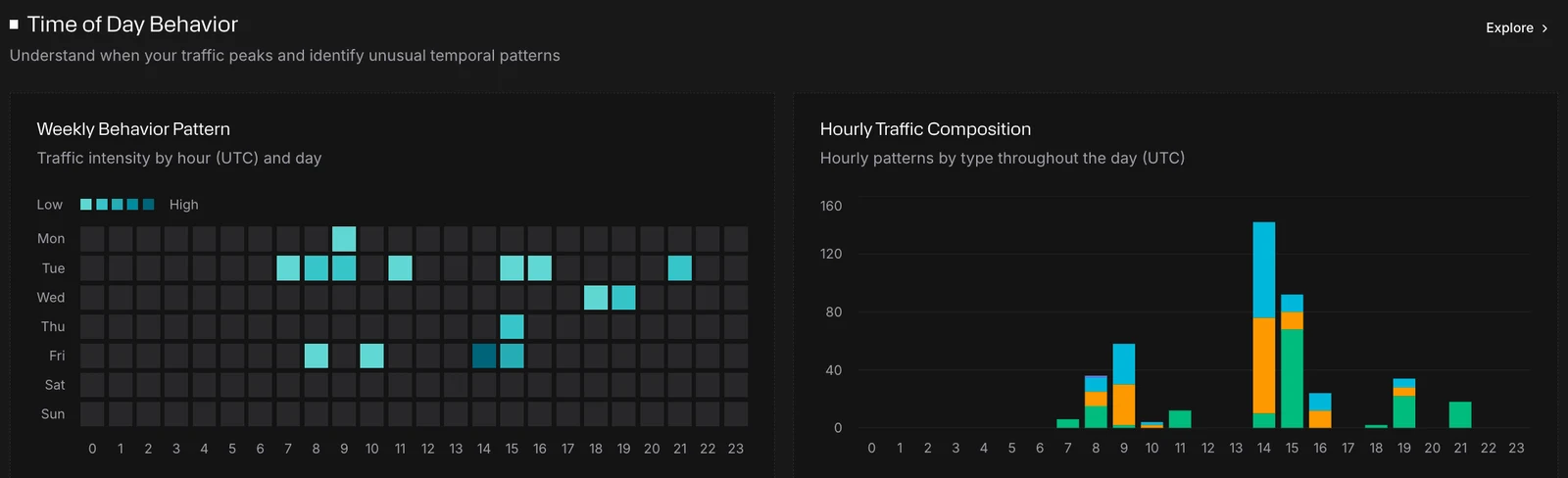Select the Friday 15:00 heatmap cell
Image resolution: width=1568 pixels, height=478 pixels.
coord(512,356)
